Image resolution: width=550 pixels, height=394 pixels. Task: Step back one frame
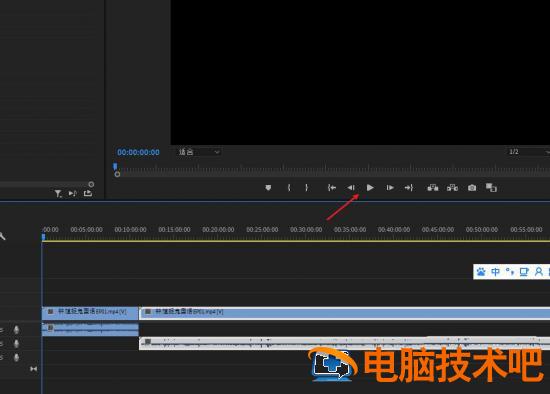(351, 188)
